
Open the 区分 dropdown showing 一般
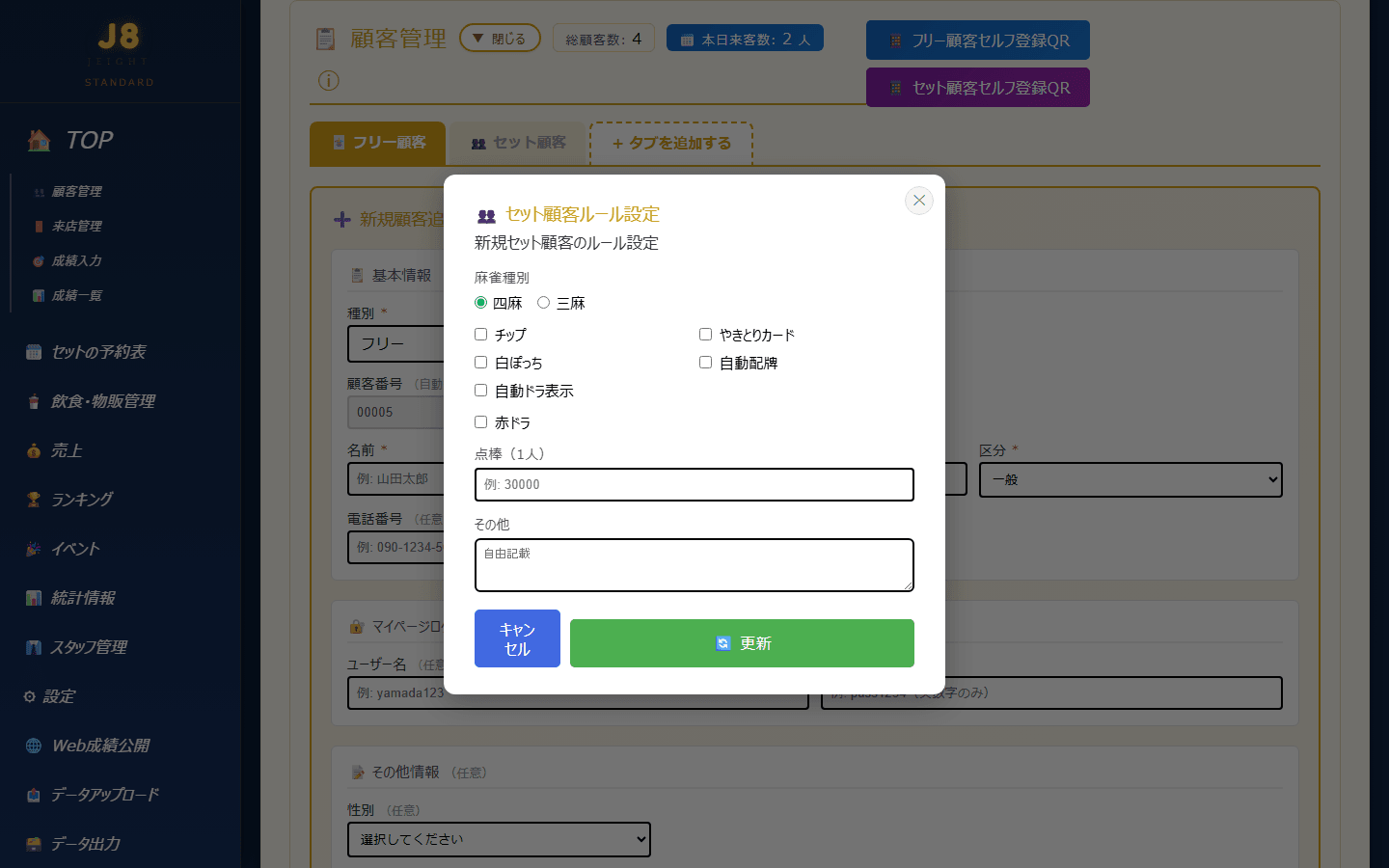tap(1130, 479)
